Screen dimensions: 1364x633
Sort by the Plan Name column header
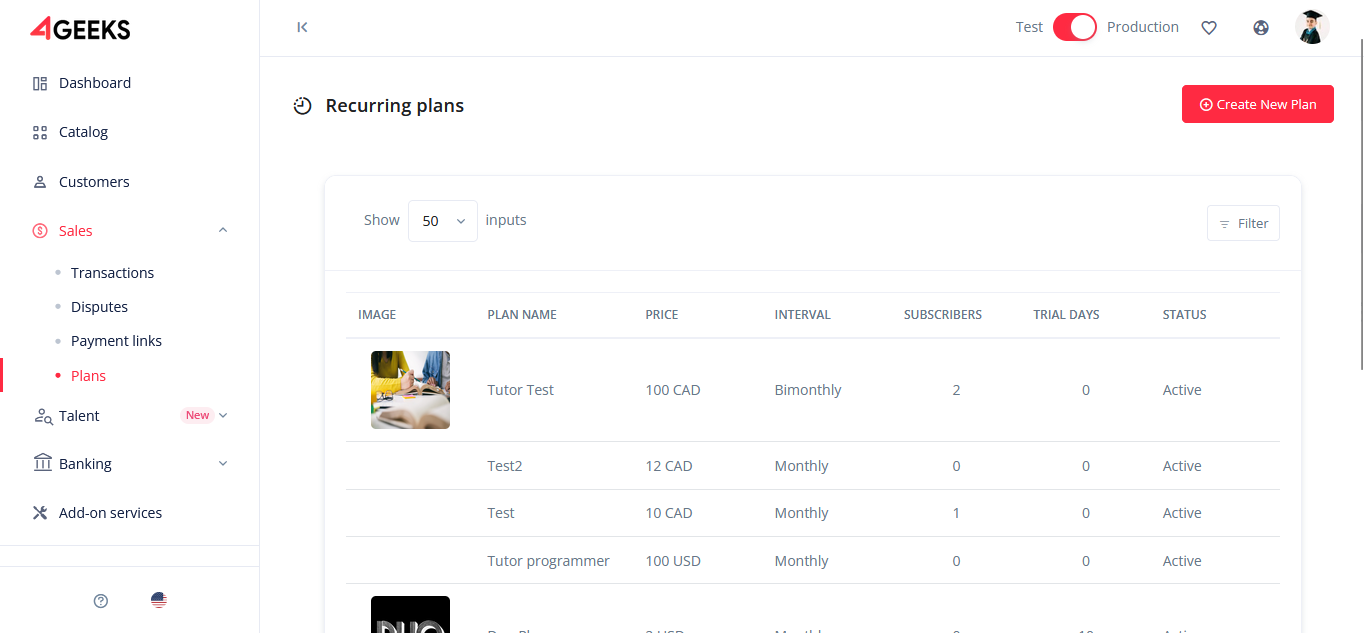point(522,315)
